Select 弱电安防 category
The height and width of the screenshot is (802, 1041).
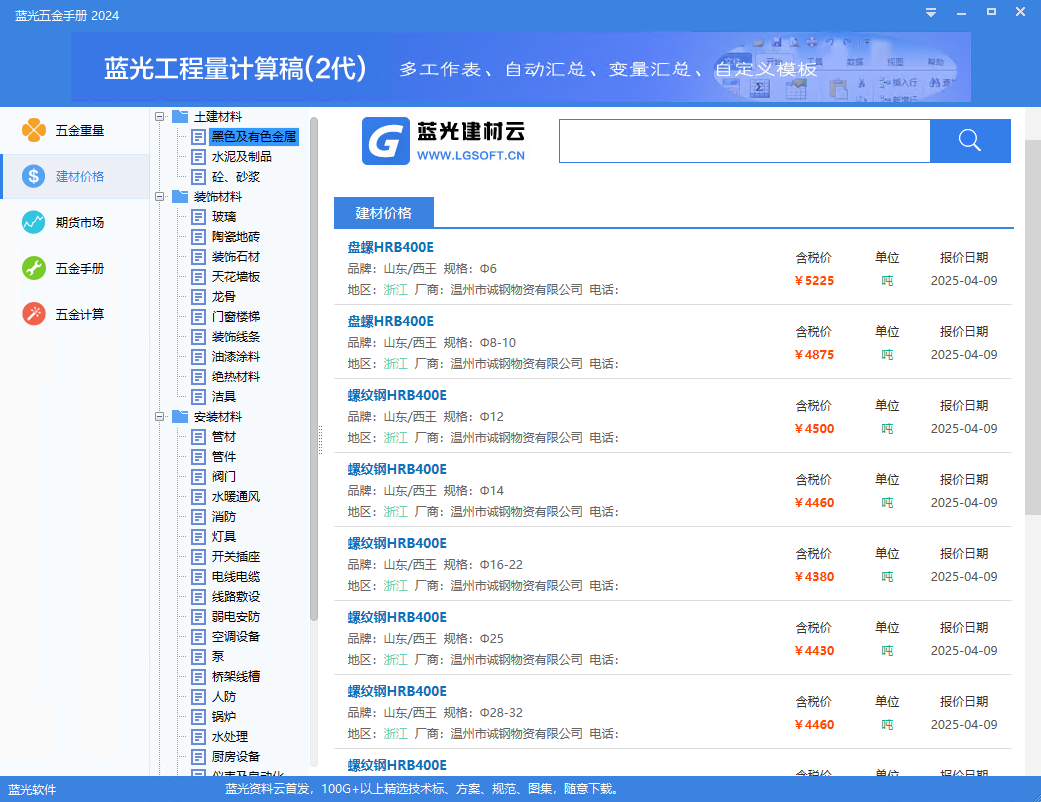click(236, 617)
